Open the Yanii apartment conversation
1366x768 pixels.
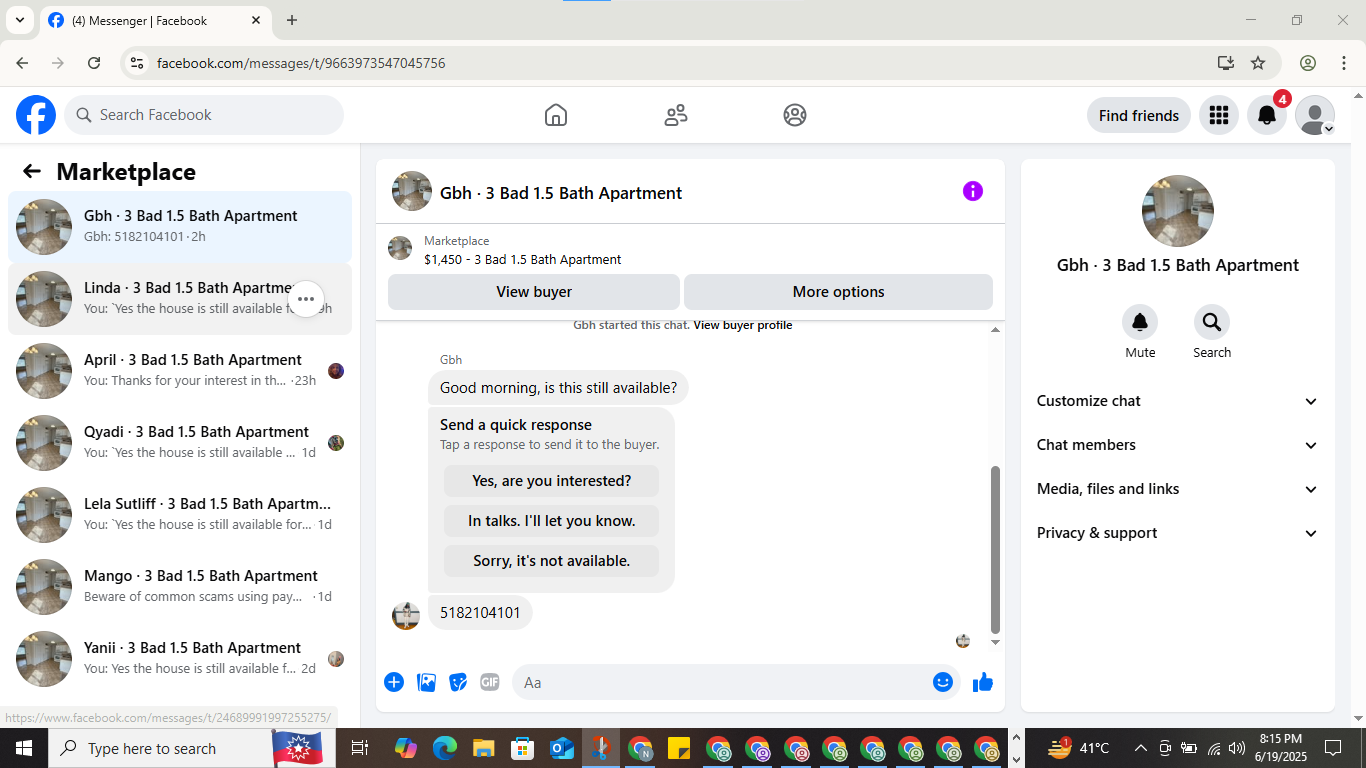click(x=180, y=659)
